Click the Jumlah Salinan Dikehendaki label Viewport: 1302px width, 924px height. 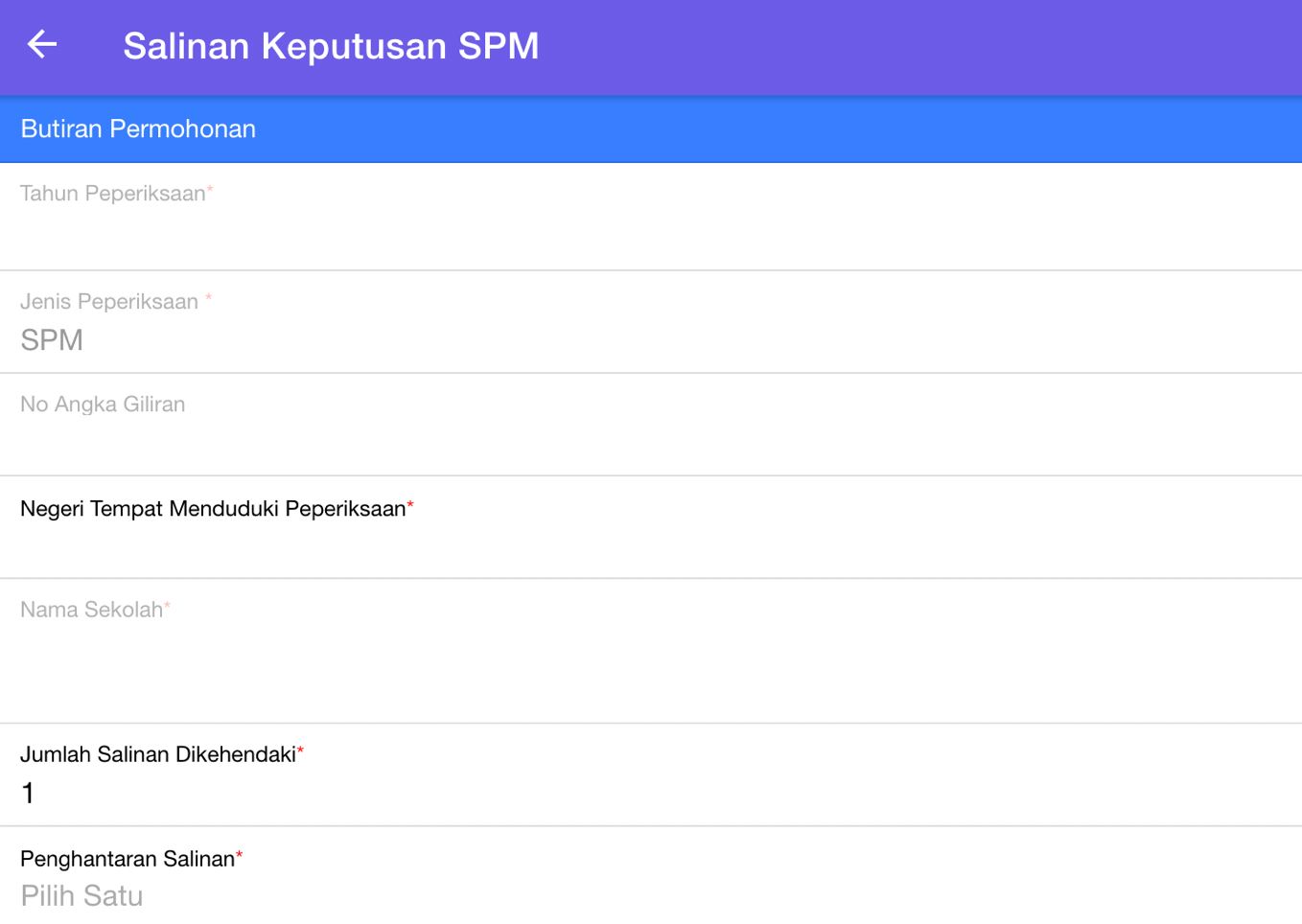click(157, 754)
